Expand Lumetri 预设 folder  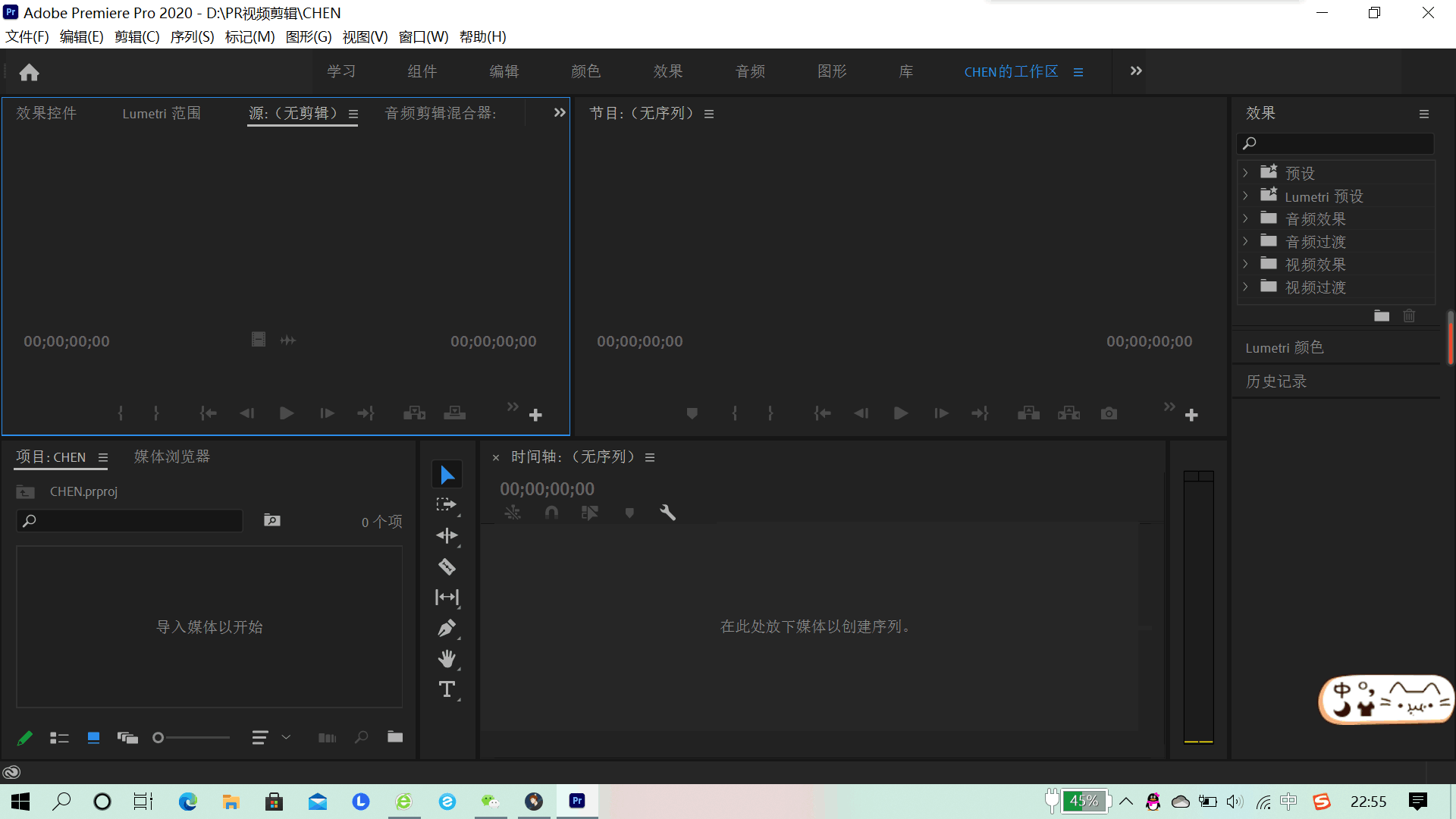(1245, 196)
